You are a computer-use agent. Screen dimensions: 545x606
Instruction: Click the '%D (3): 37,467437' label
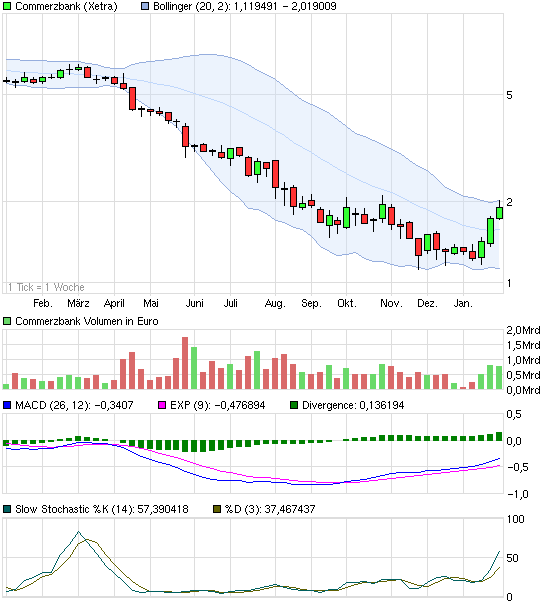[271, 509]
